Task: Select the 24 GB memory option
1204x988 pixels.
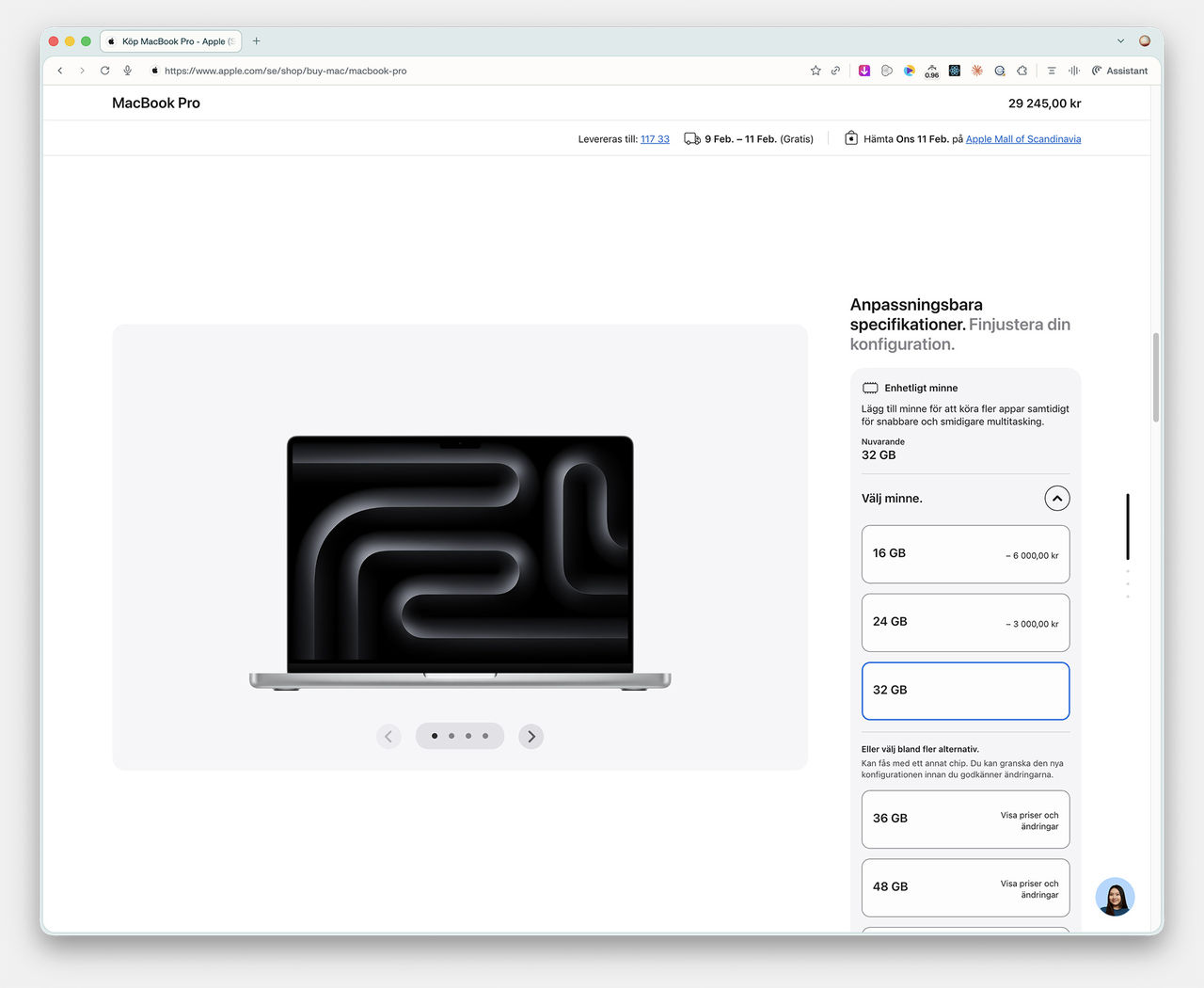Action: tap(965, 622)
